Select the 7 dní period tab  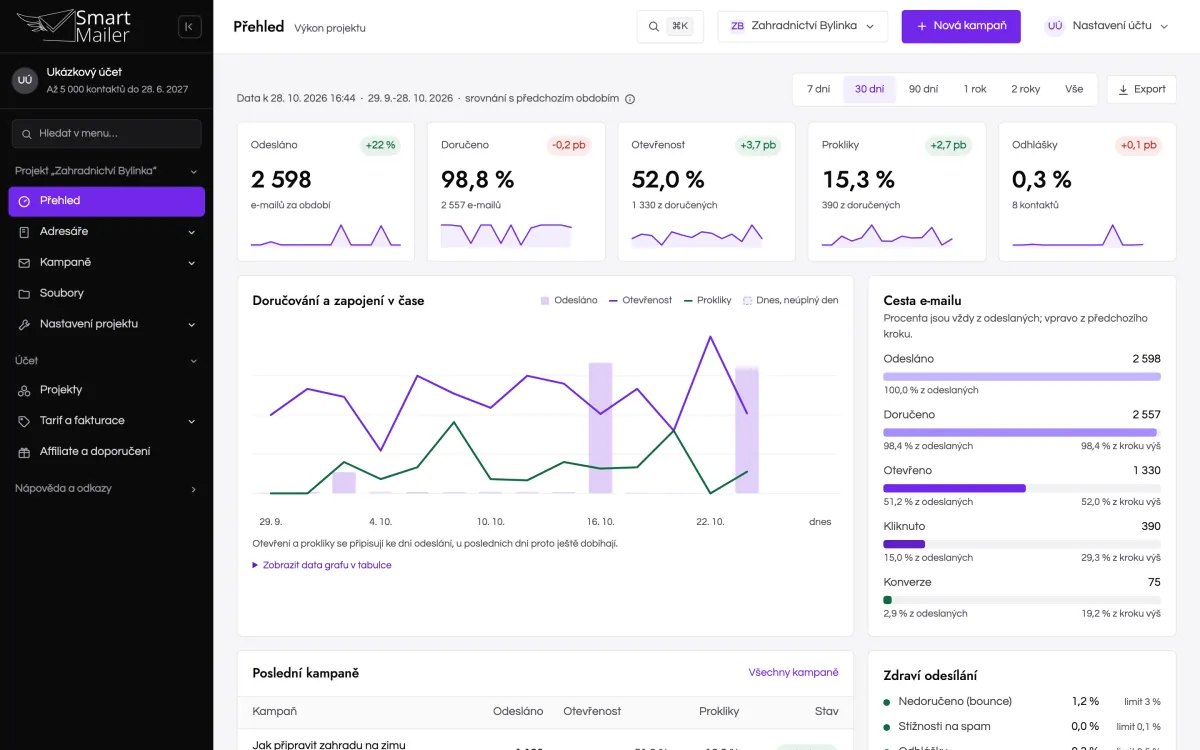point(818,89)
